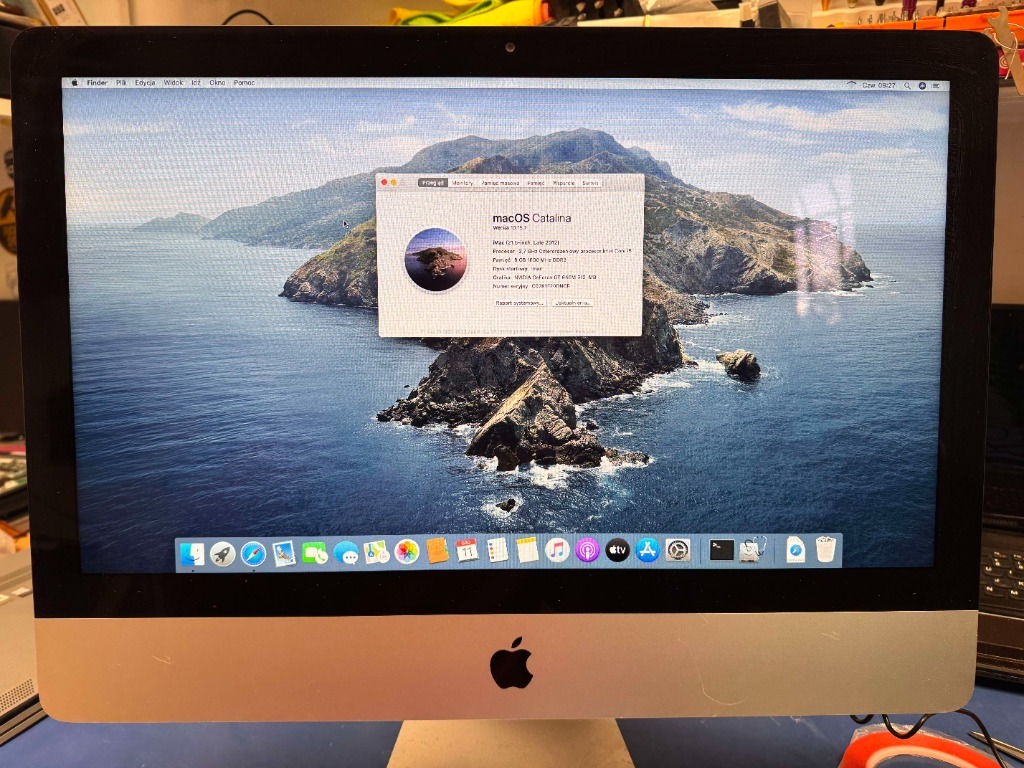Image resolution: width=1024 pixels, height=768 pixels.
Task: Click Raport systemowy button
Action: [x=519, y=303]
